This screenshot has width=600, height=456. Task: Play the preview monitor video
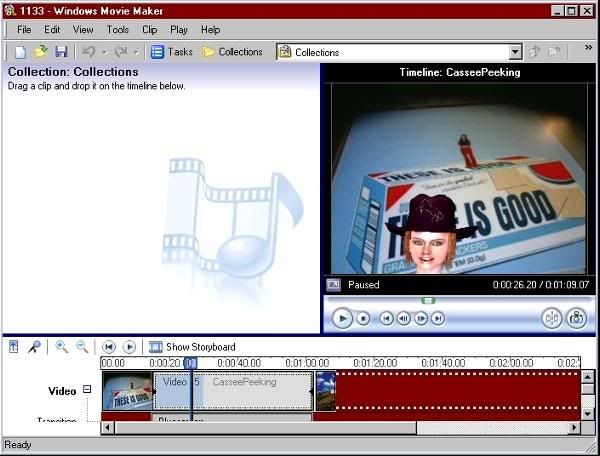tap(342, 318)
